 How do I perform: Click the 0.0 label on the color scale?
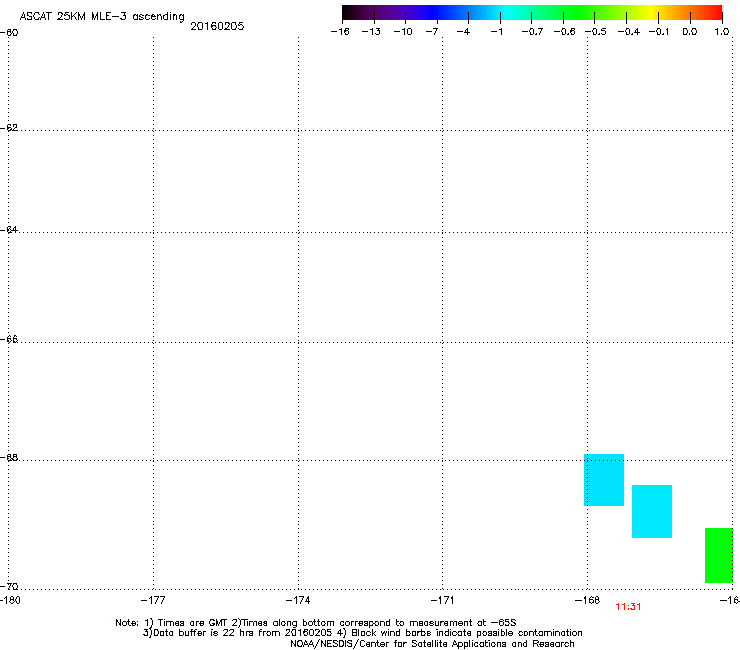coord(690,32)
